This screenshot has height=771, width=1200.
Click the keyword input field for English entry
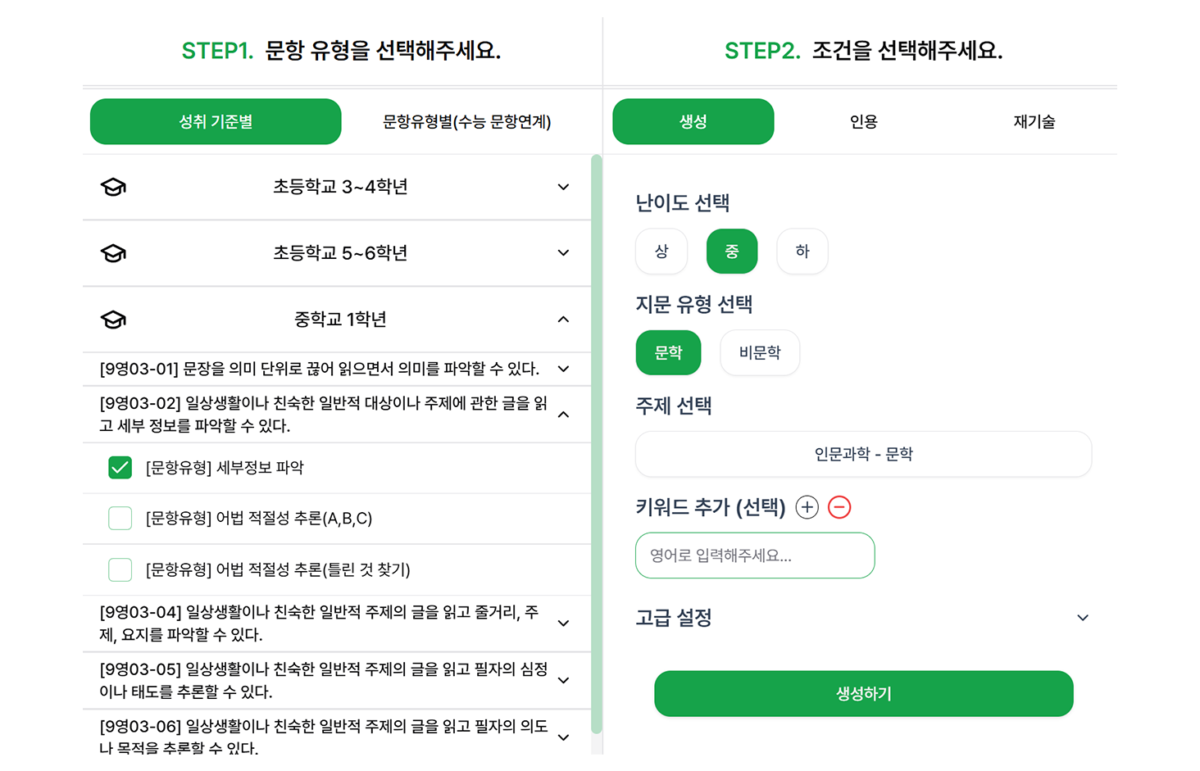point(755,555)
